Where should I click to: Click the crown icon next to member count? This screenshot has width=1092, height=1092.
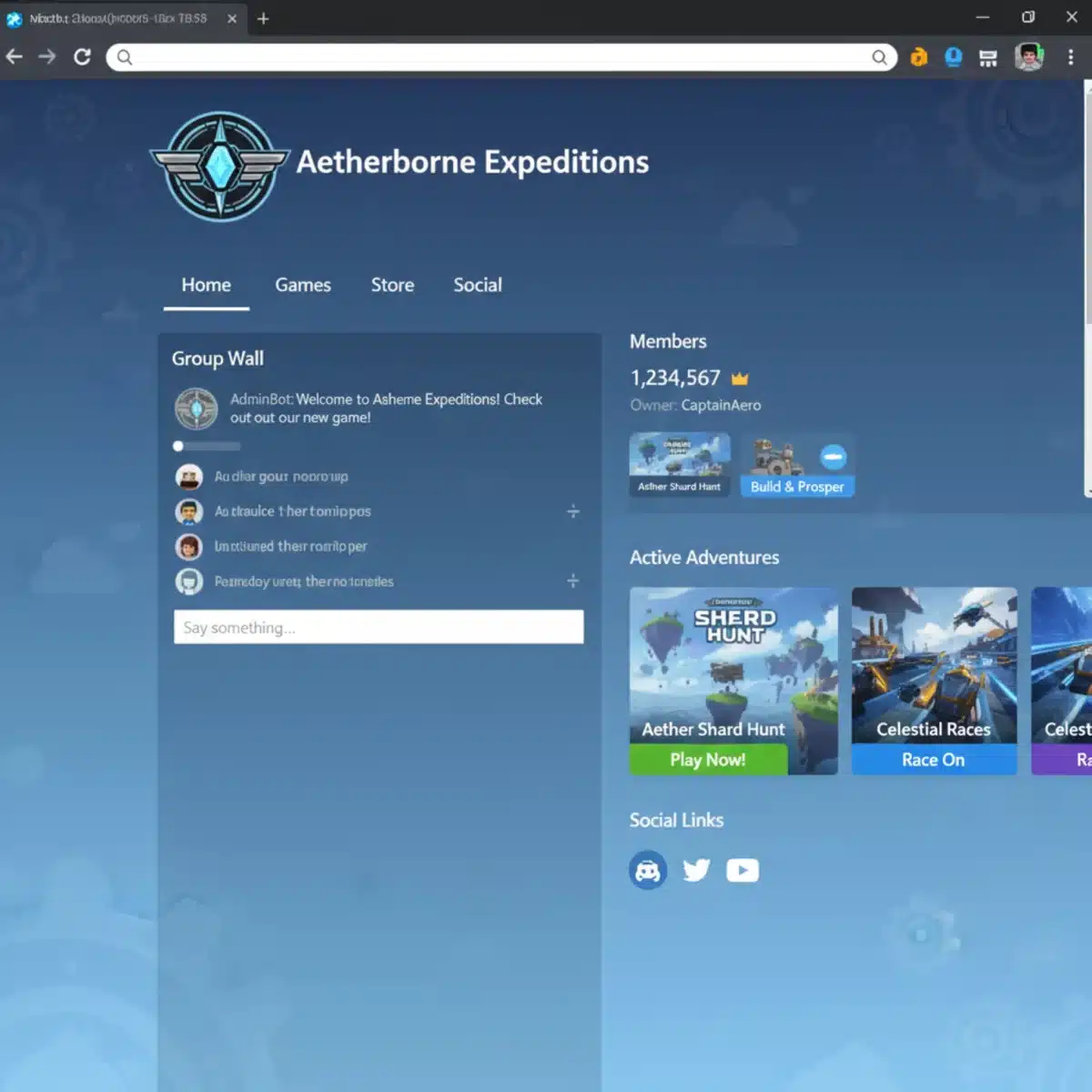pos(740,377)
